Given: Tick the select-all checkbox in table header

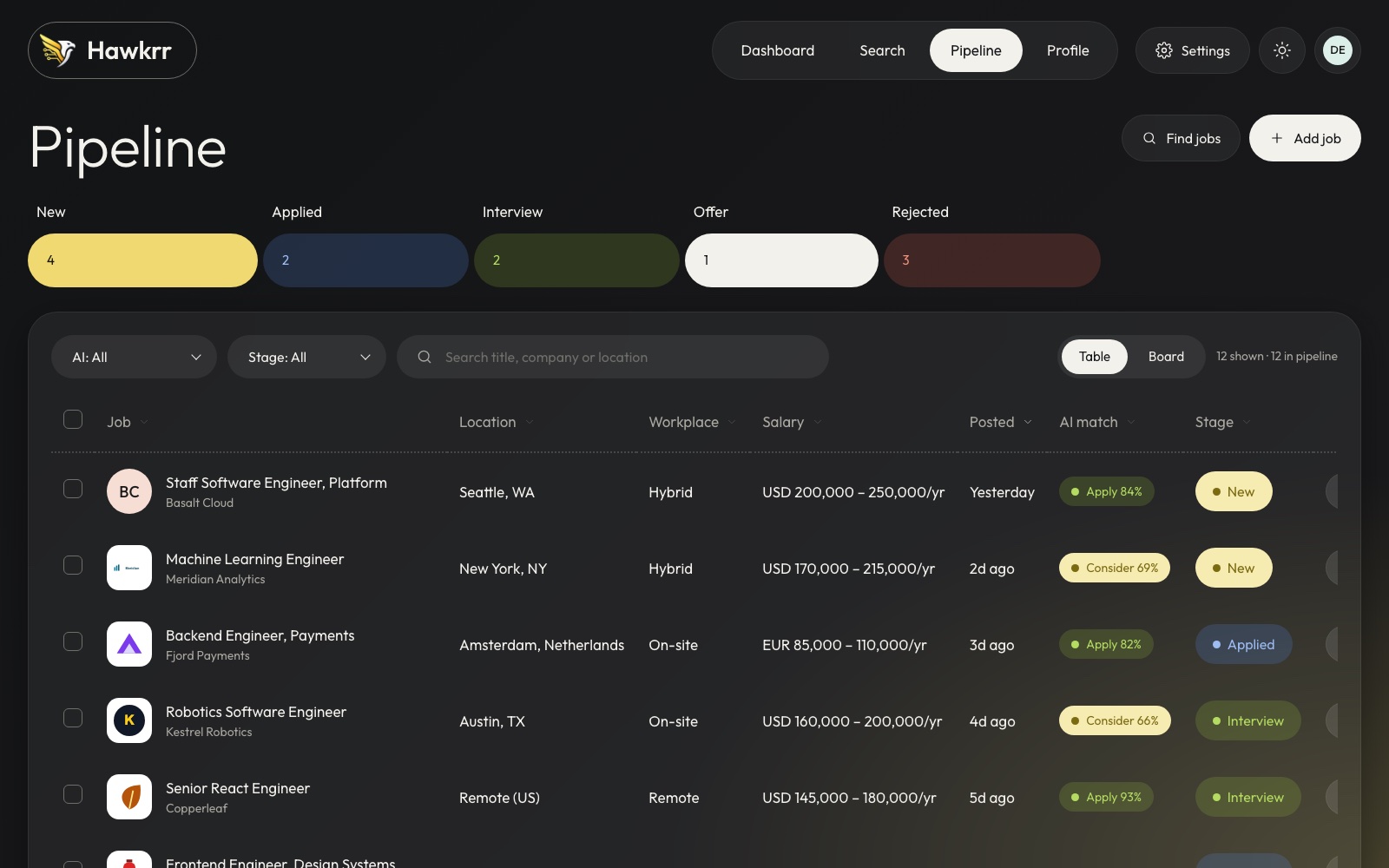Looking at the screenshot, I should (x=73, y=419).
